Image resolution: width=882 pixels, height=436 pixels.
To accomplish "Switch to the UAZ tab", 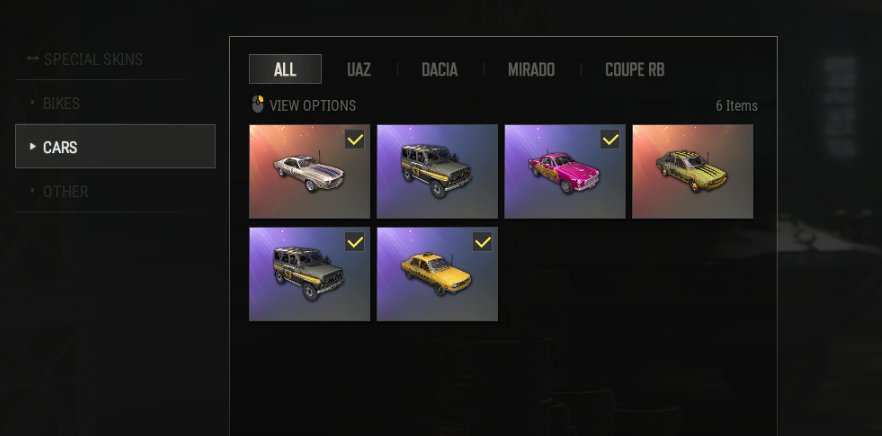I will (359, 70).
